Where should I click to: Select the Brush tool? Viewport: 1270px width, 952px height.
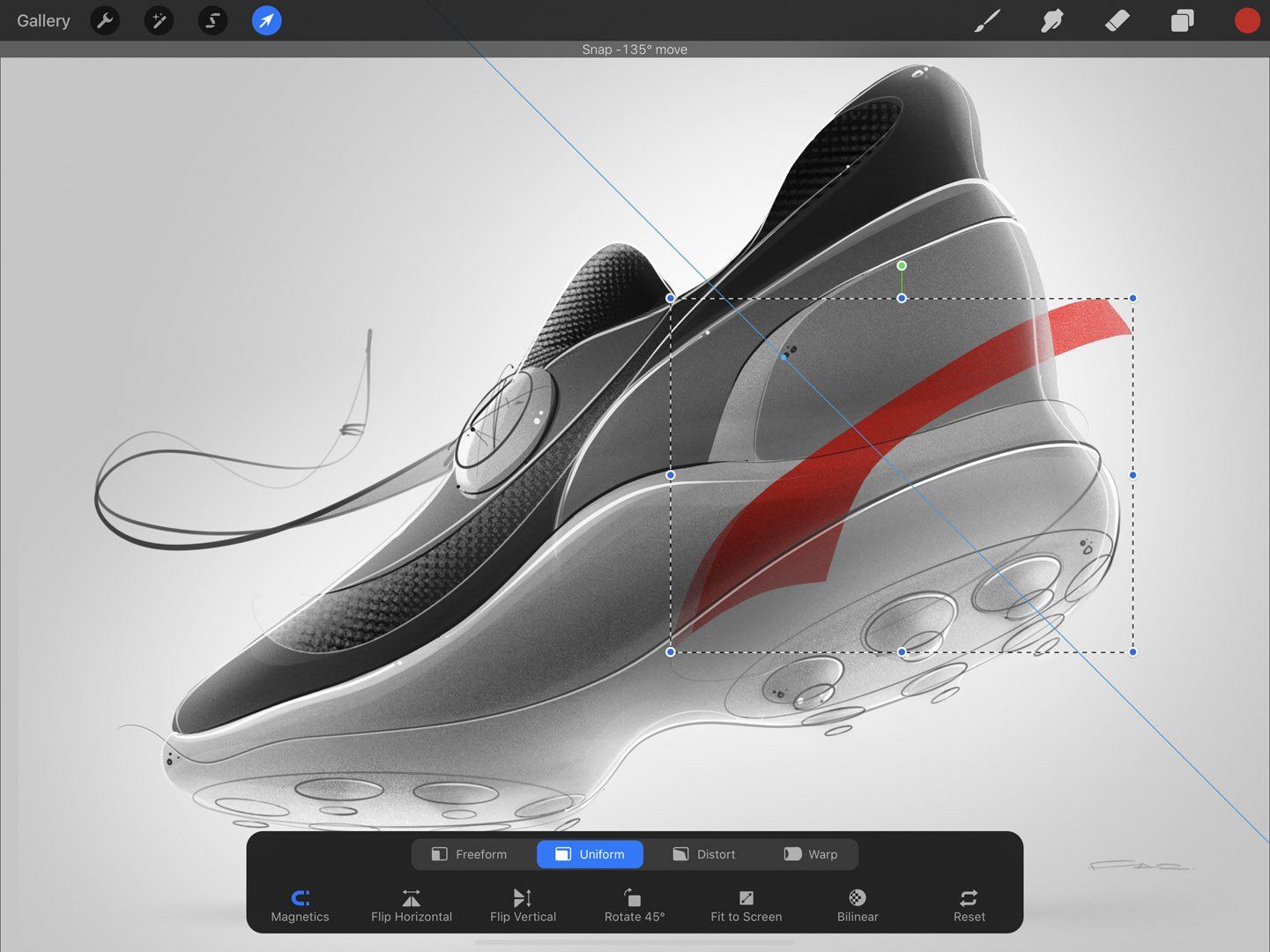987,20
